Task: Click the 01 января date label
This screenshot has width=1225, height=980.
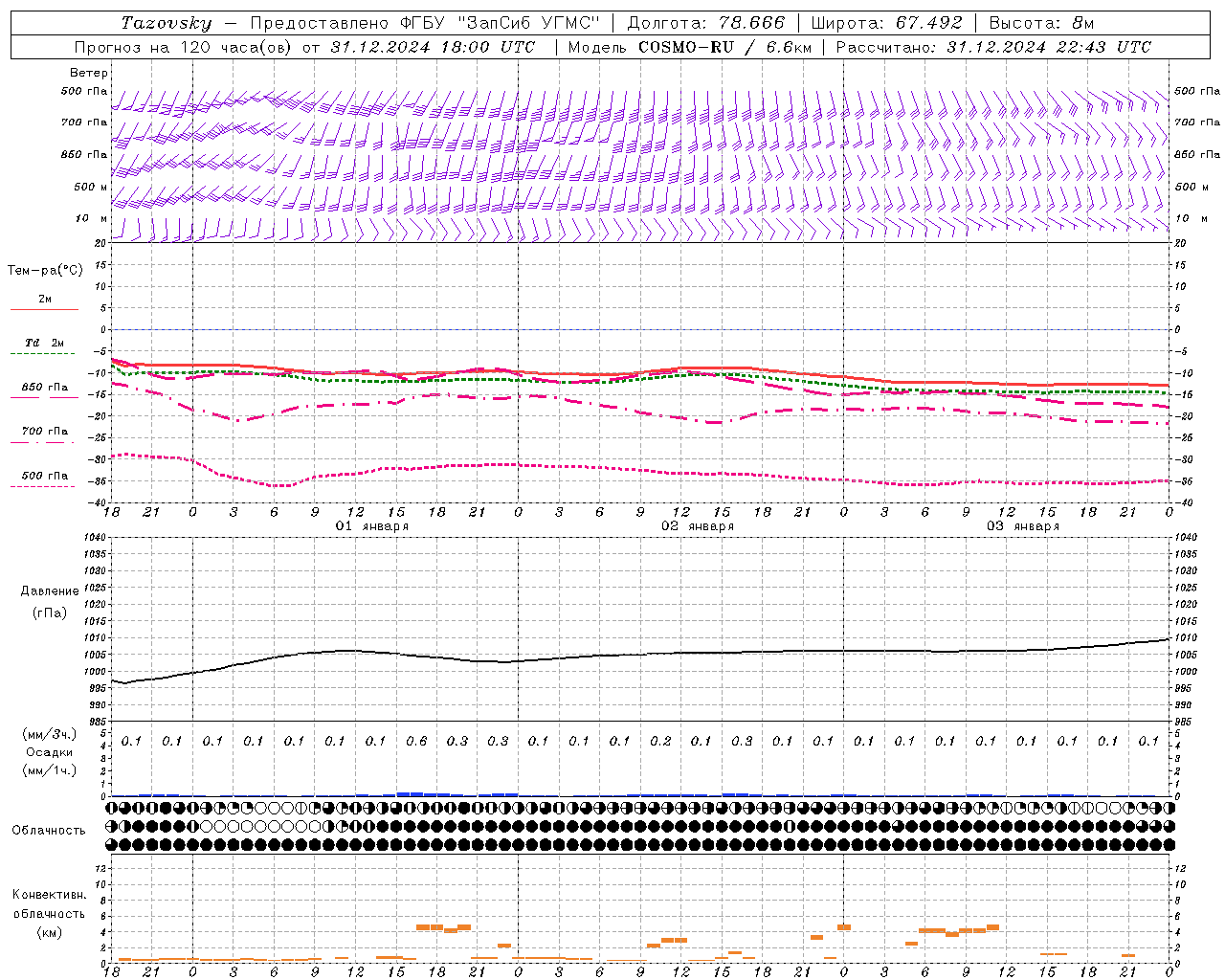Action: (x=372, y=526)
